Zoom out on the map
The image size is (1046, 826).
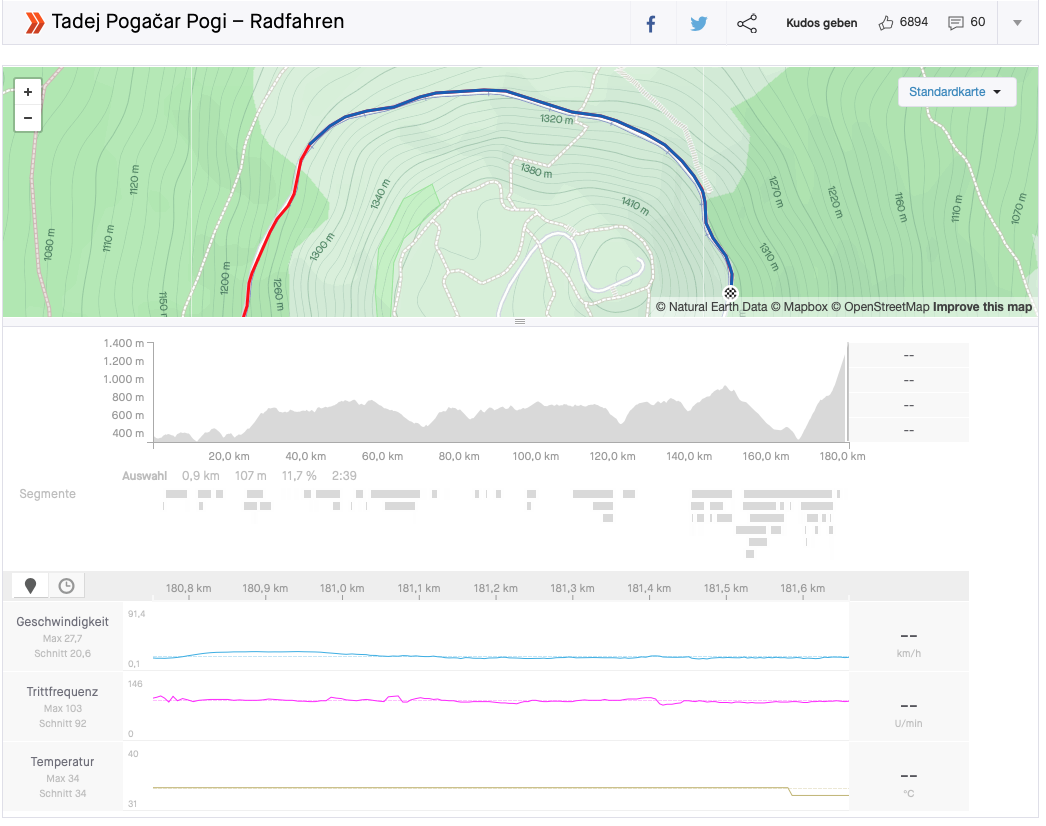(28, 118)
